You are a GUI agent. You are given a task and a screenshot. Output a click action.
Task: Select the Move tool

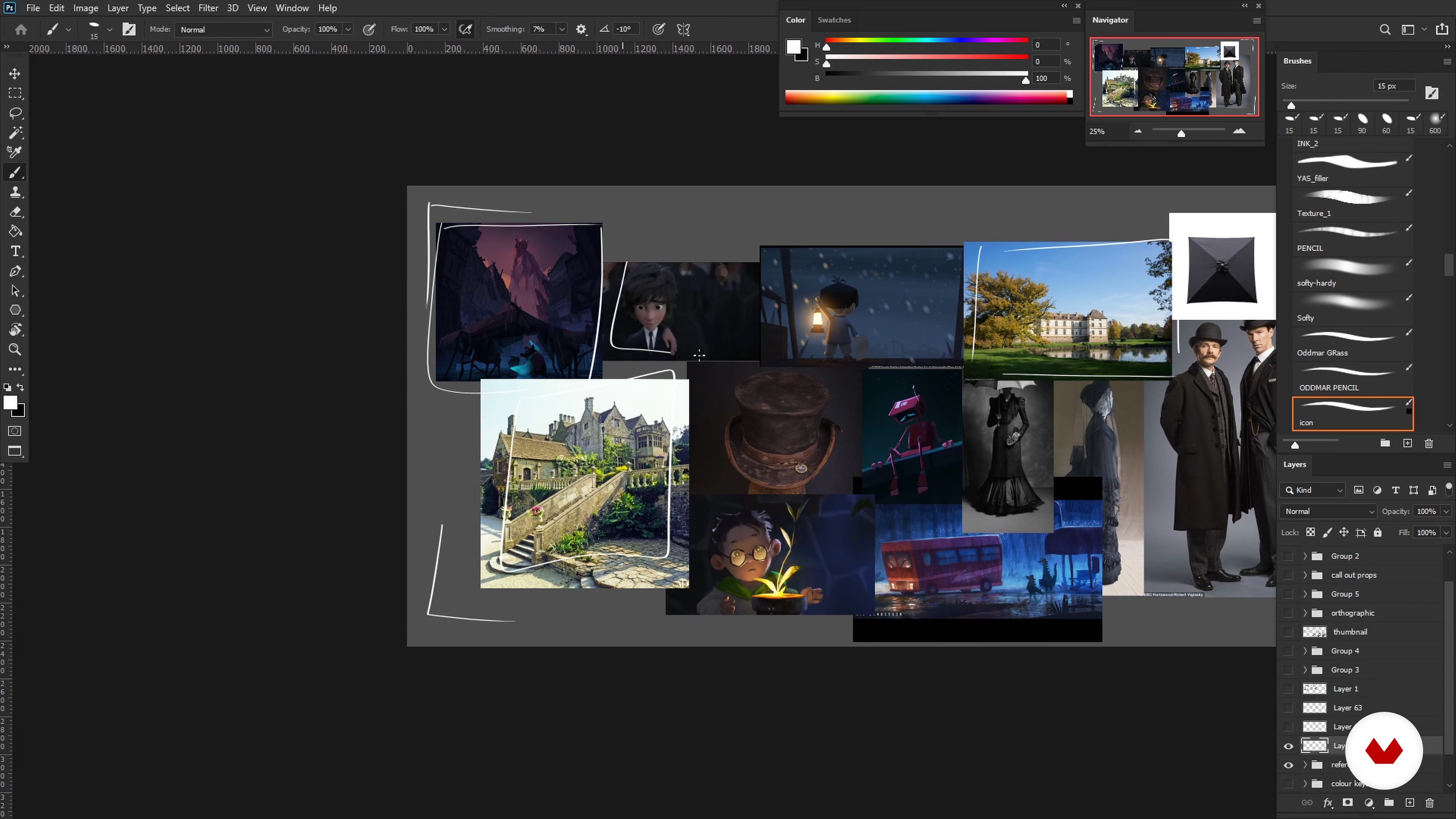click(x=15, y=74)
